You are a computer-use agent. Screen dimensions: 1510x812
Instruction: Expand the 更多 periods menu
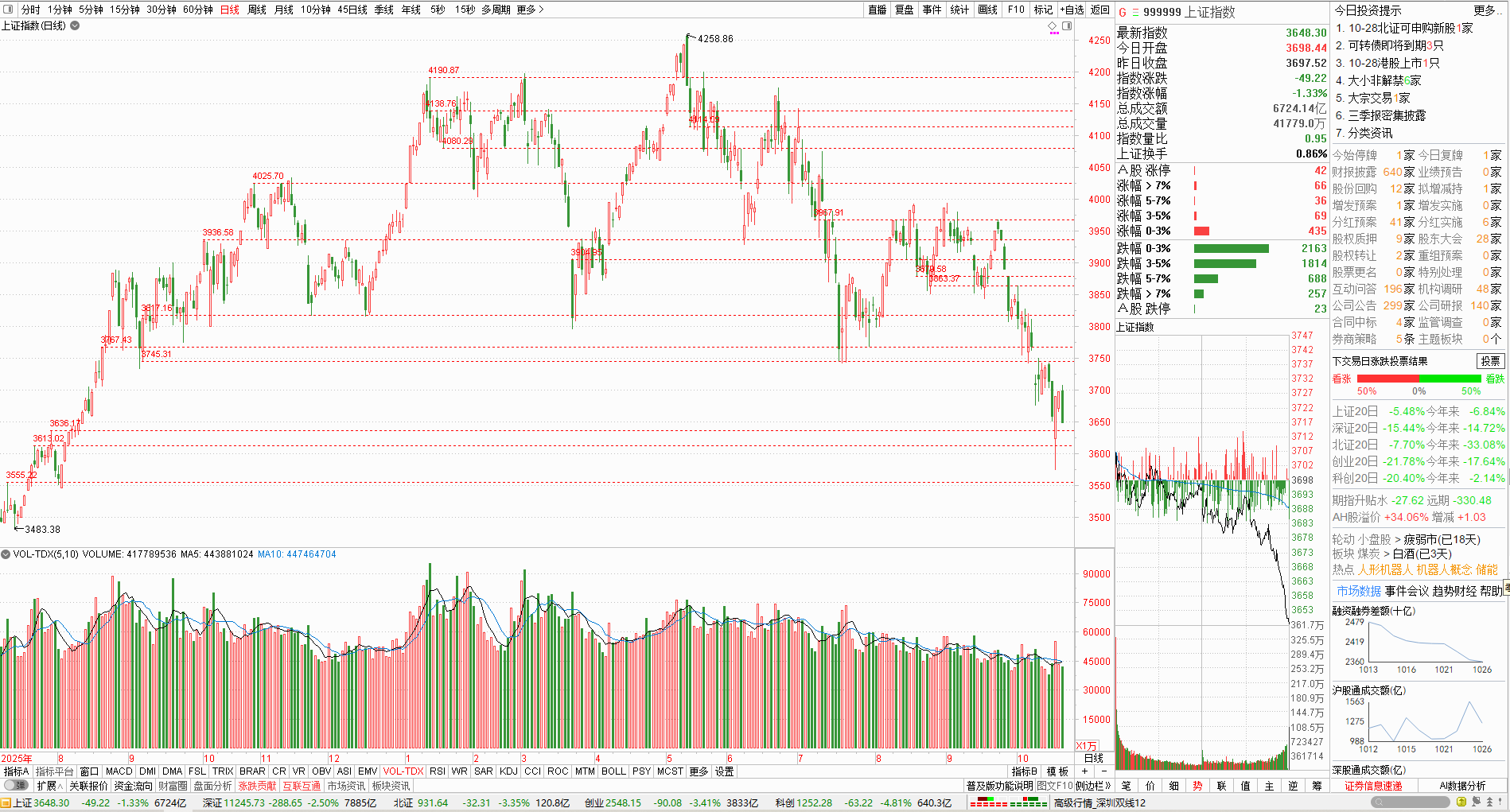click(x=530, y=10)
